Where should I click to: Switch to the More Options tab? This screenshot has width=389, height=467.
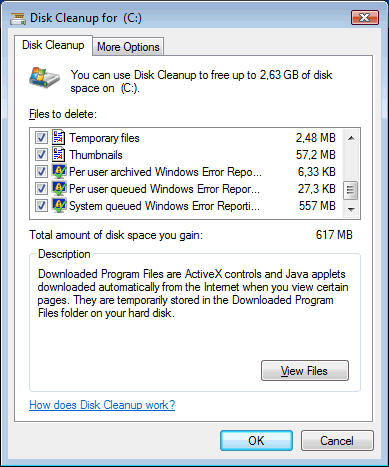[128, 47]
